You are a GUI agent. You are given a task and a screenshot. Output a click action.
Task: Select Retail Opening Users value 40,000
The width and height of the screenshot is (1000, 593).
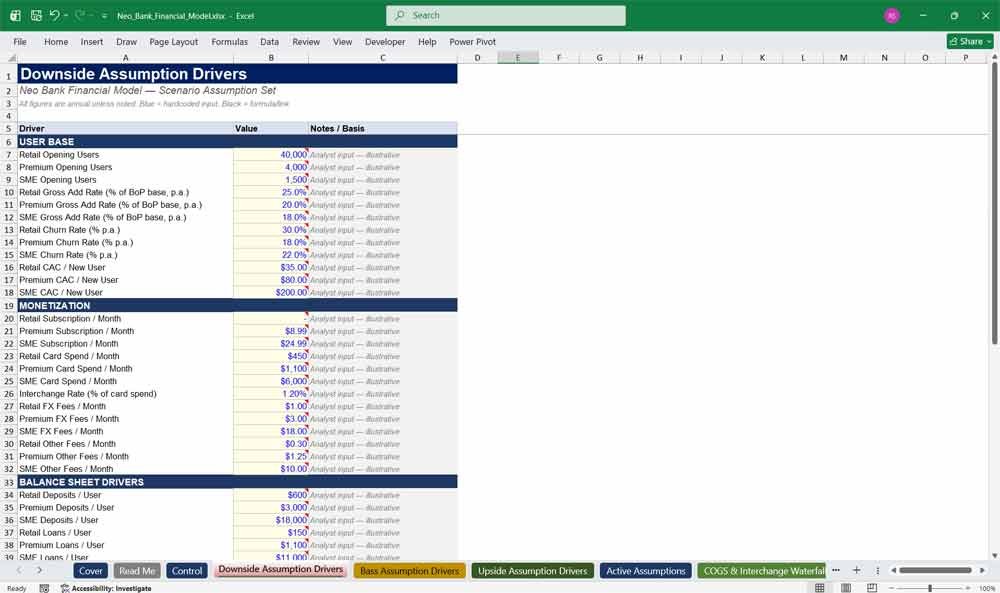point(271,154)
